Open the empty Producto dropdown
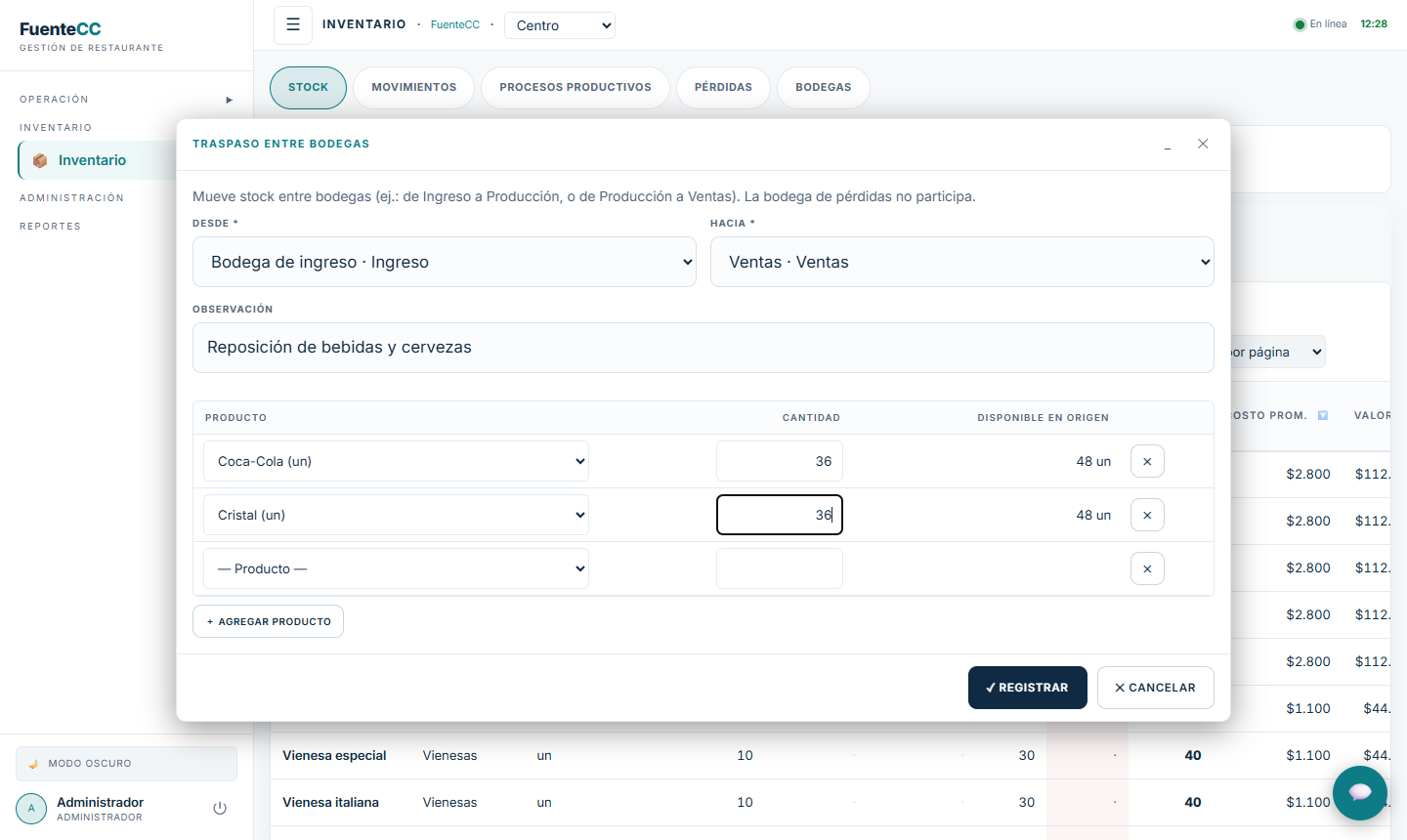1407x840 pixels. (x=396, y=568)
